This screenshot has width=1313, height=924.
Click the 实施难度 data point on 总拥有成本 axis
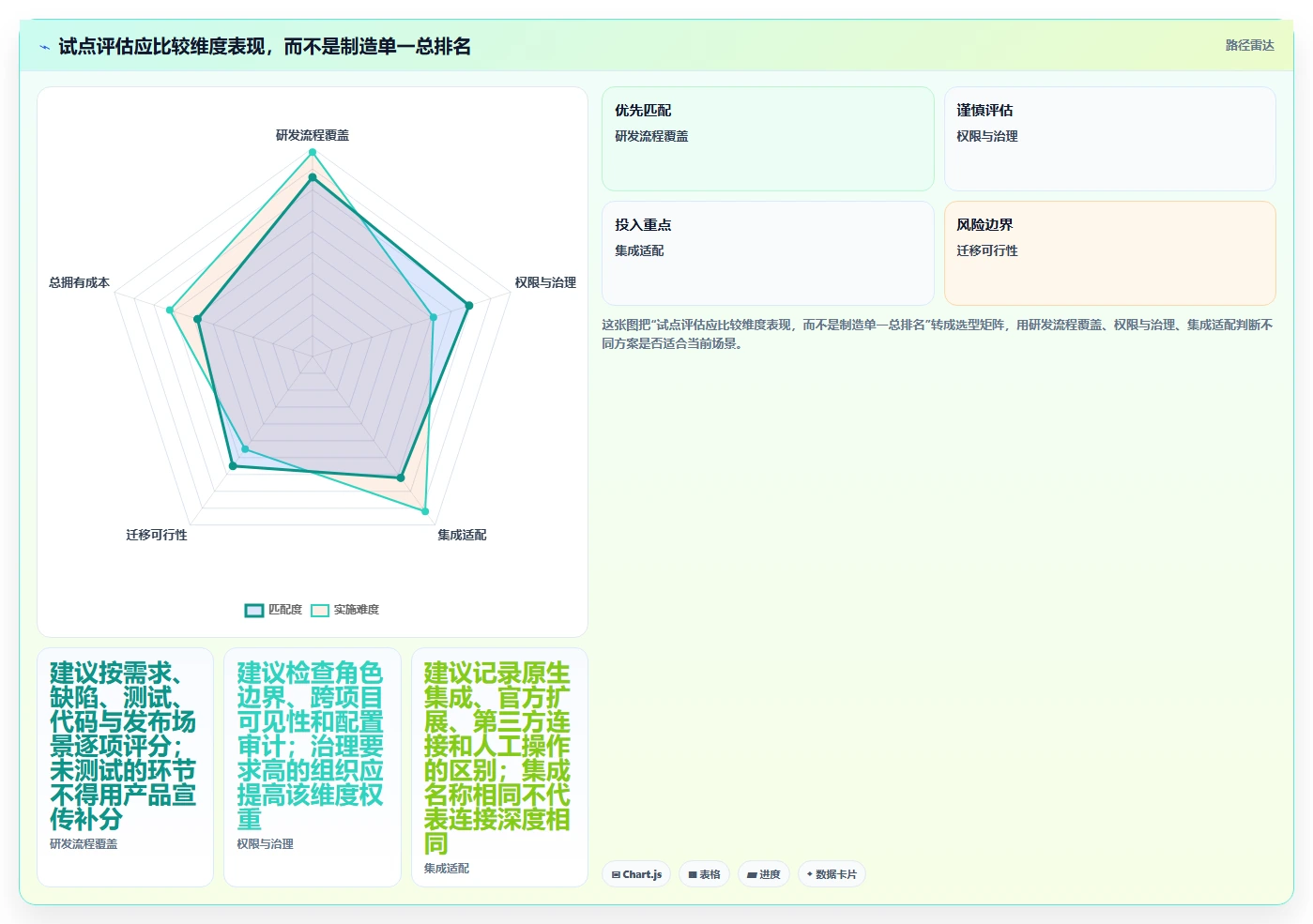(170, 310)
